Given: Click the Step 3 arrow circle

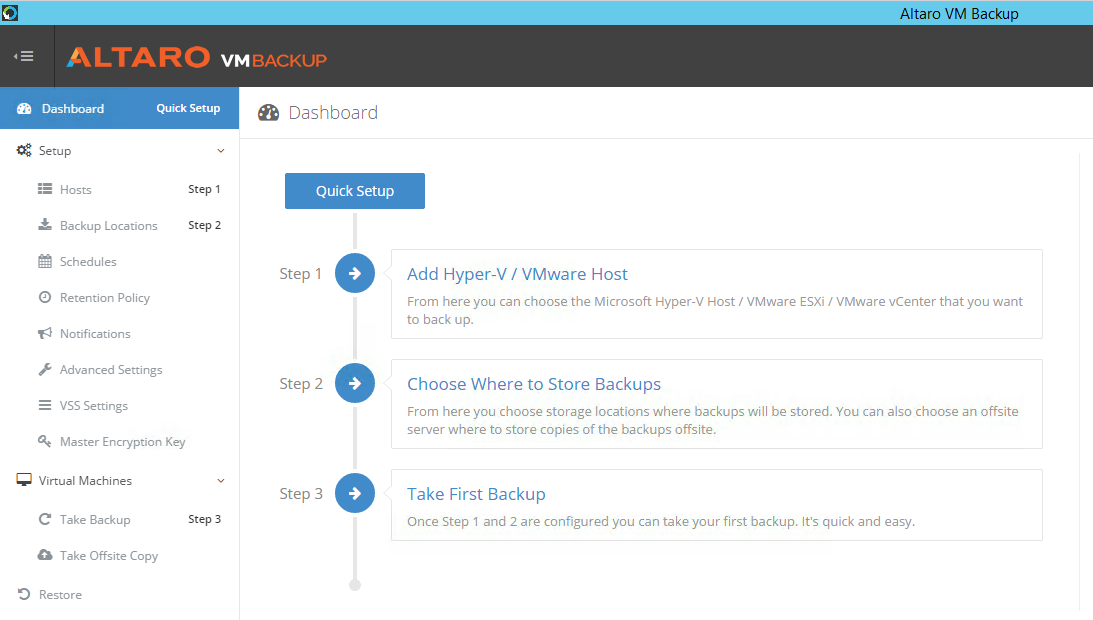Looking at the screenshot, I should (355, 494).
